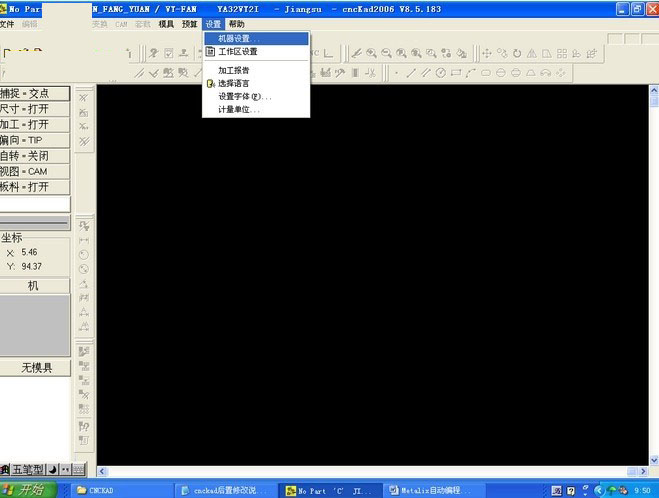Click the No Part taskbar item
The image size is (659, 498).
(x=330, y=490)
